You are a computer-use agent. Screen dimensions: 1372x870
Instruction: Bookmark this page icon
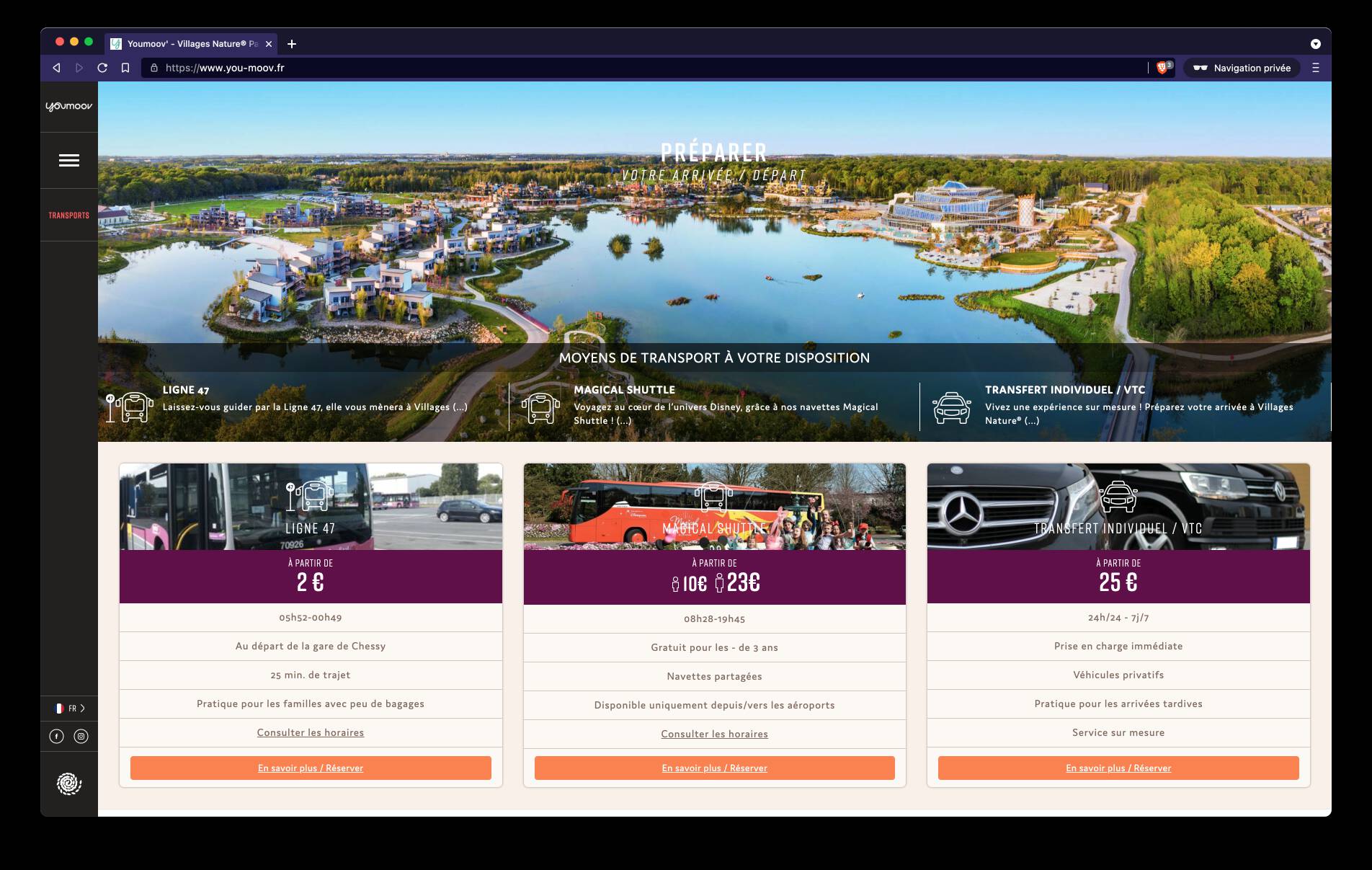coord(125,68)
